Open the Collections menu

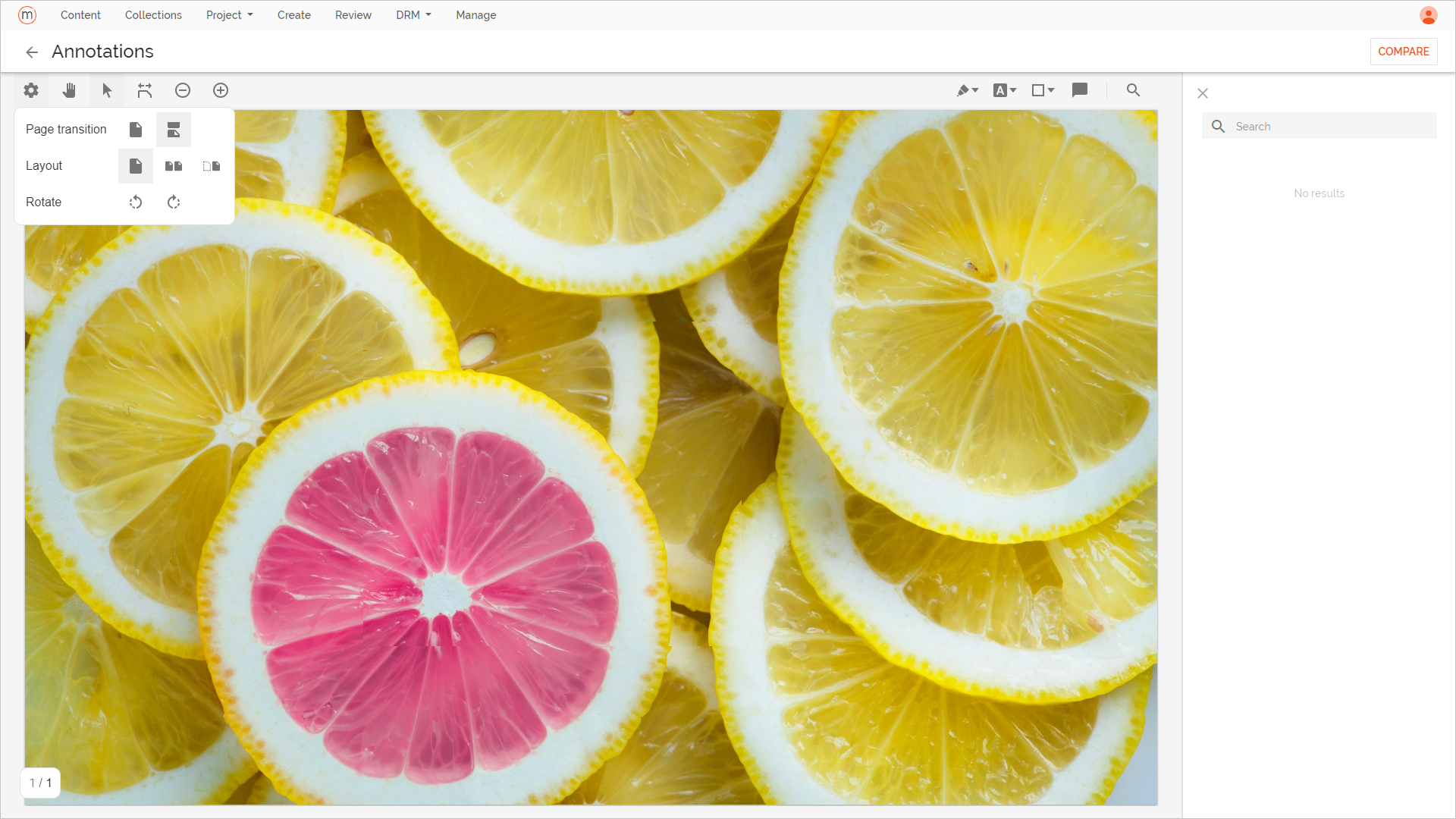[153, 15]
